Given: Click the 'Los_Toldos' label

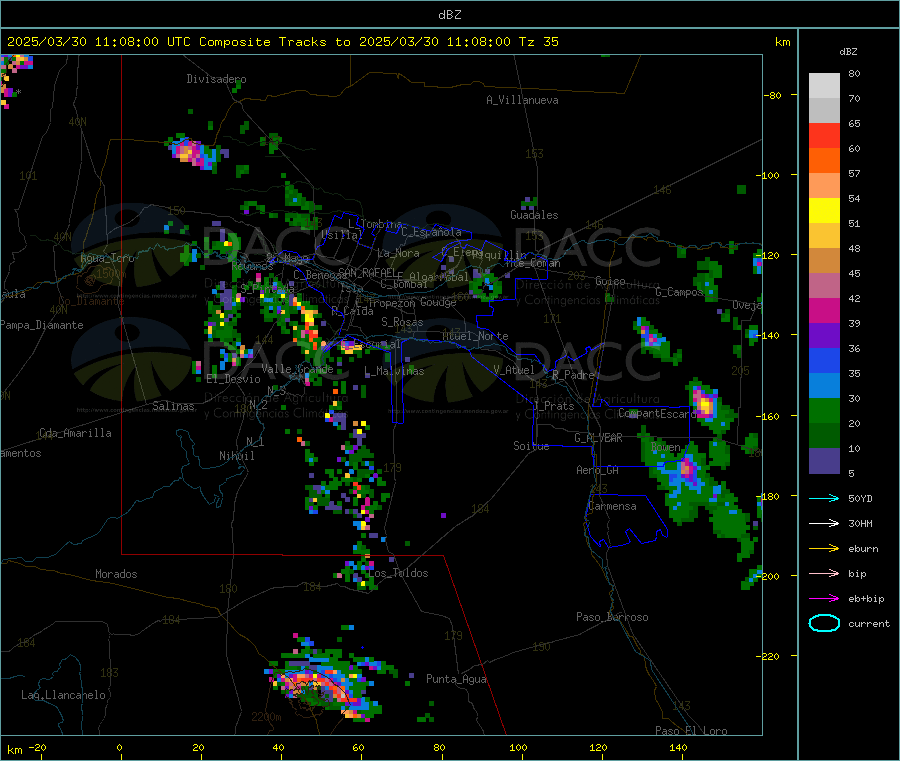Looking at the screenshot, I should [x=398, y=573].
